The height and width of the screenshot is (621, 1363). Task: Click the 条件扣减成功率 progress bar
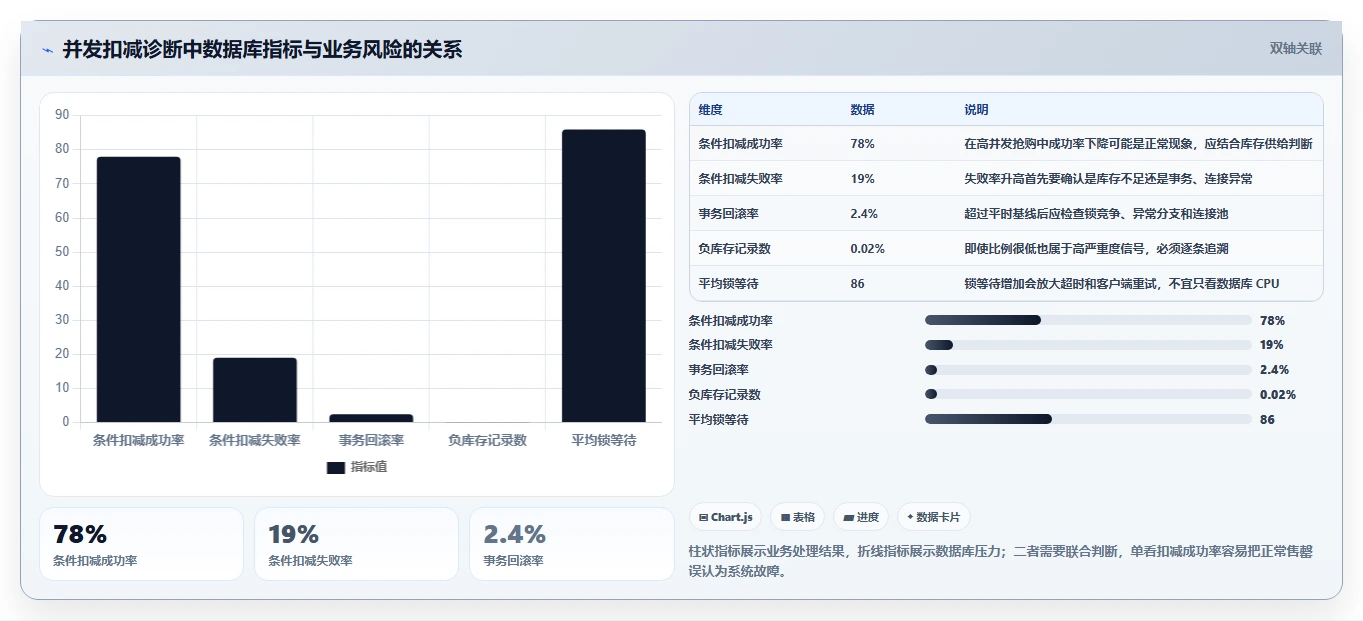(x=1088, y=320)
